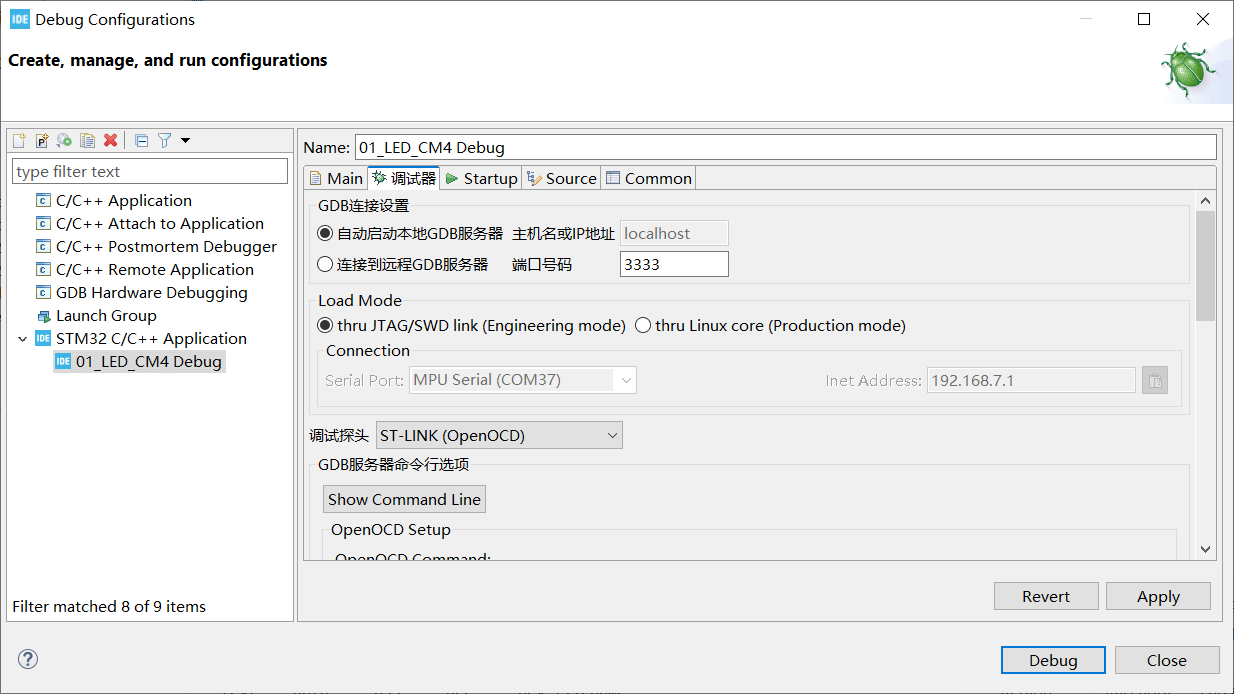Click the scrollbar up arrow
The image size is (1234, 694).
[x=1205, y=201]
